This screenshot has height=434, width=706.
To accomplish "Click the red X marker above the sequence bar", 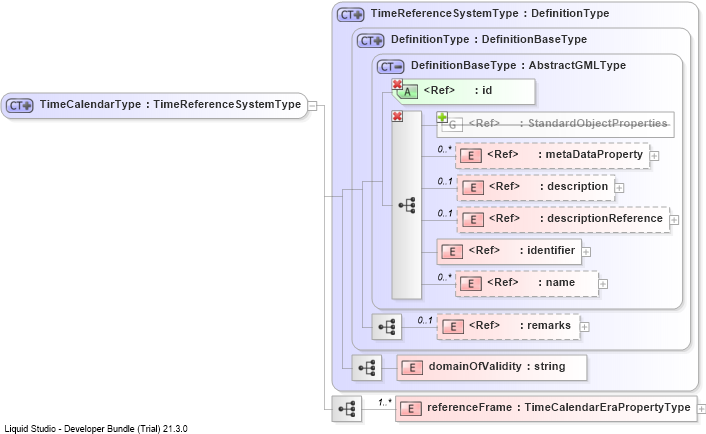I will click(397, 117).
